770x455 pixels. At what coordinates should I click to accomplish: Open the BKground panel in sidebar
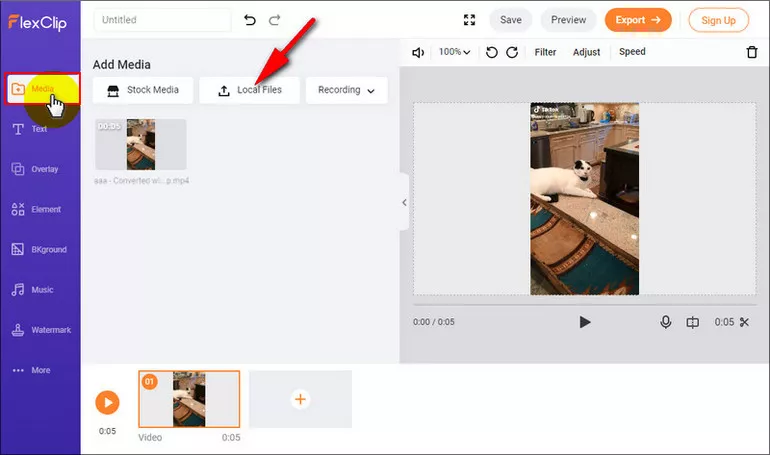(39, 249)
